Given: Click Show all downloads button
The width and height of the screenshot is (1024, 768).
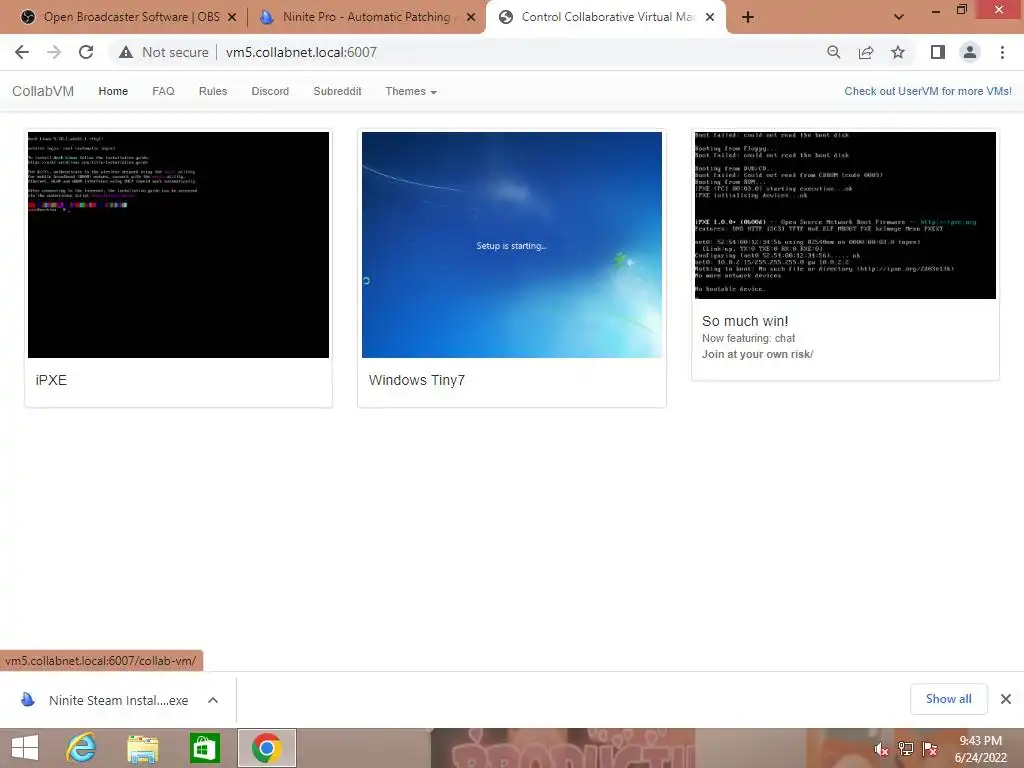Looking at the screenshot, I should pyautogui.click(x=948, y=699).
